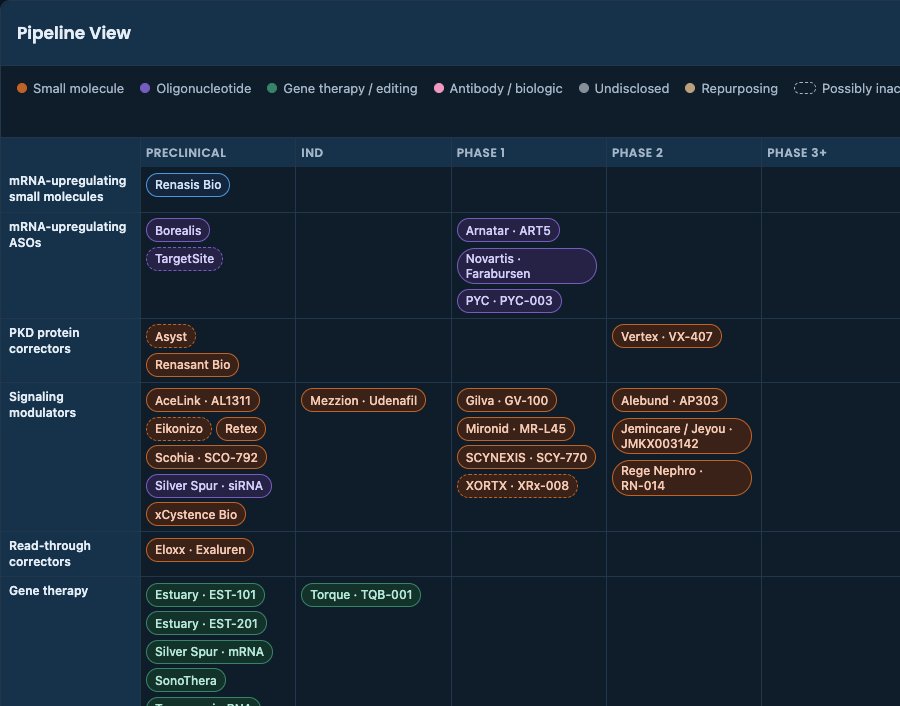Screen dimensions: 900x706
Task: Select Vertex · VX-407 entry
Action: coord(666,336)
